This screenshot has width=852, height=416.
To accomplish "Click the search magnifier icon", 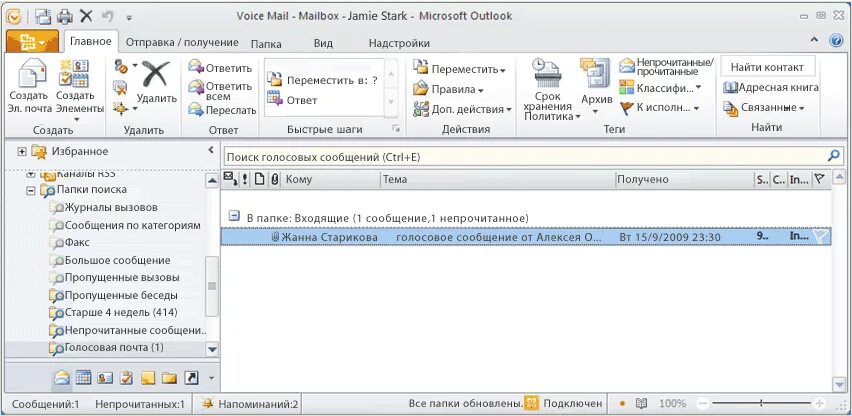I will [x=834, y=156].
